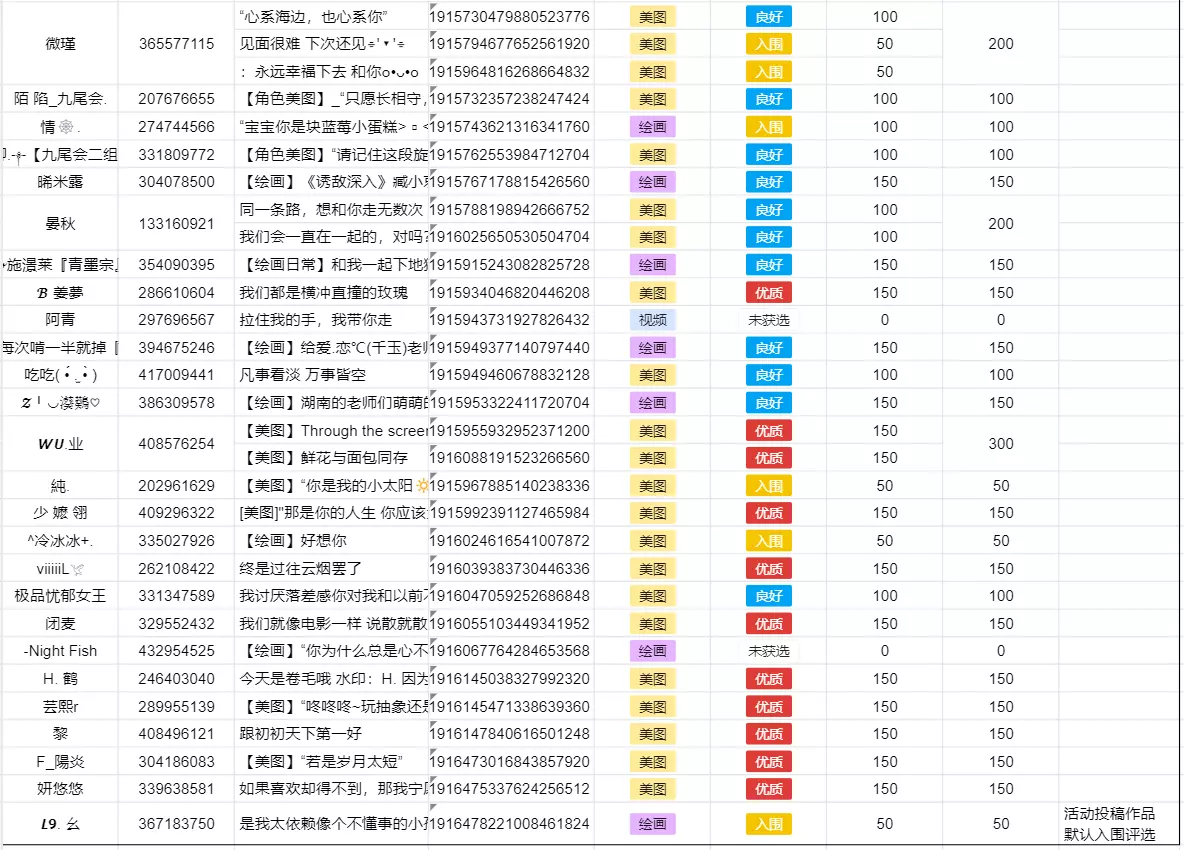Open the 入围 status tag in 情's row
The width and height of the screenshot is (1184, 850).
point(768,127)
